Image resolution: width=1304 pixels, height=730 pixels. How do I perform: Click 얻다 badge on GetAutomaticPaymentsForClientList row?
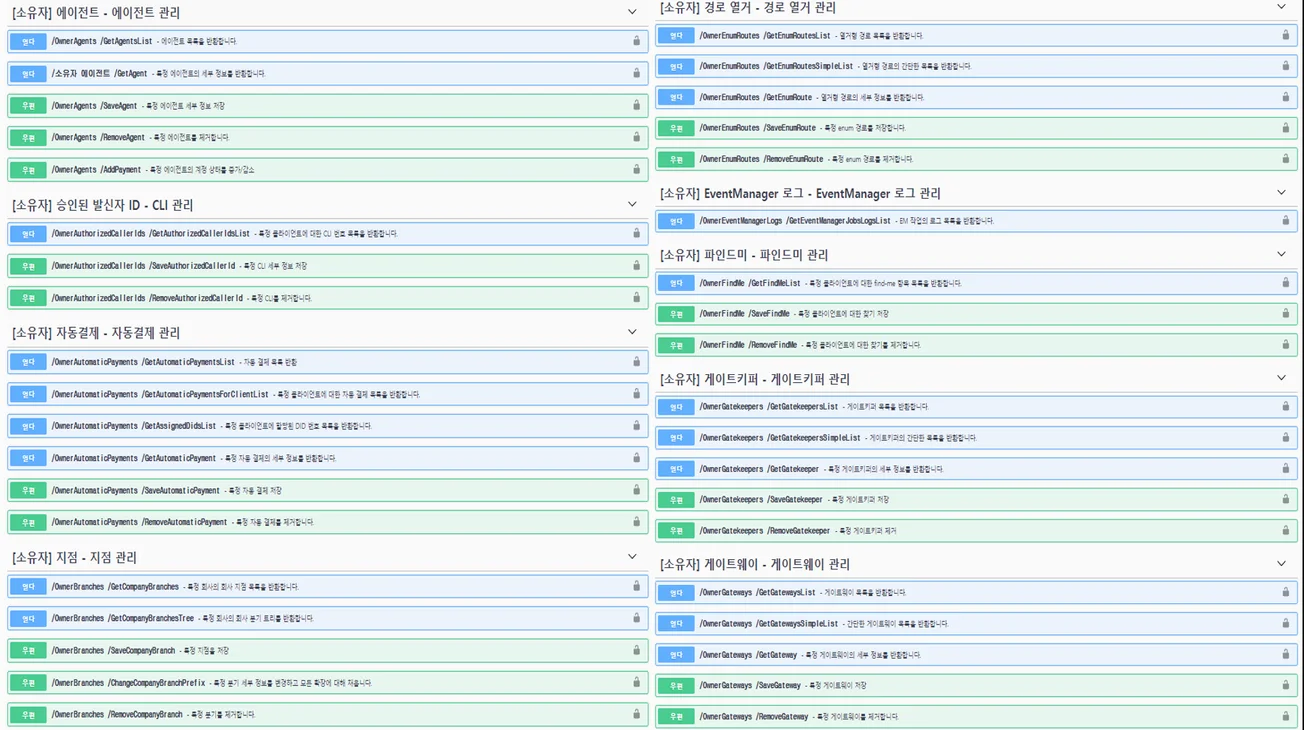click(28, 394)
